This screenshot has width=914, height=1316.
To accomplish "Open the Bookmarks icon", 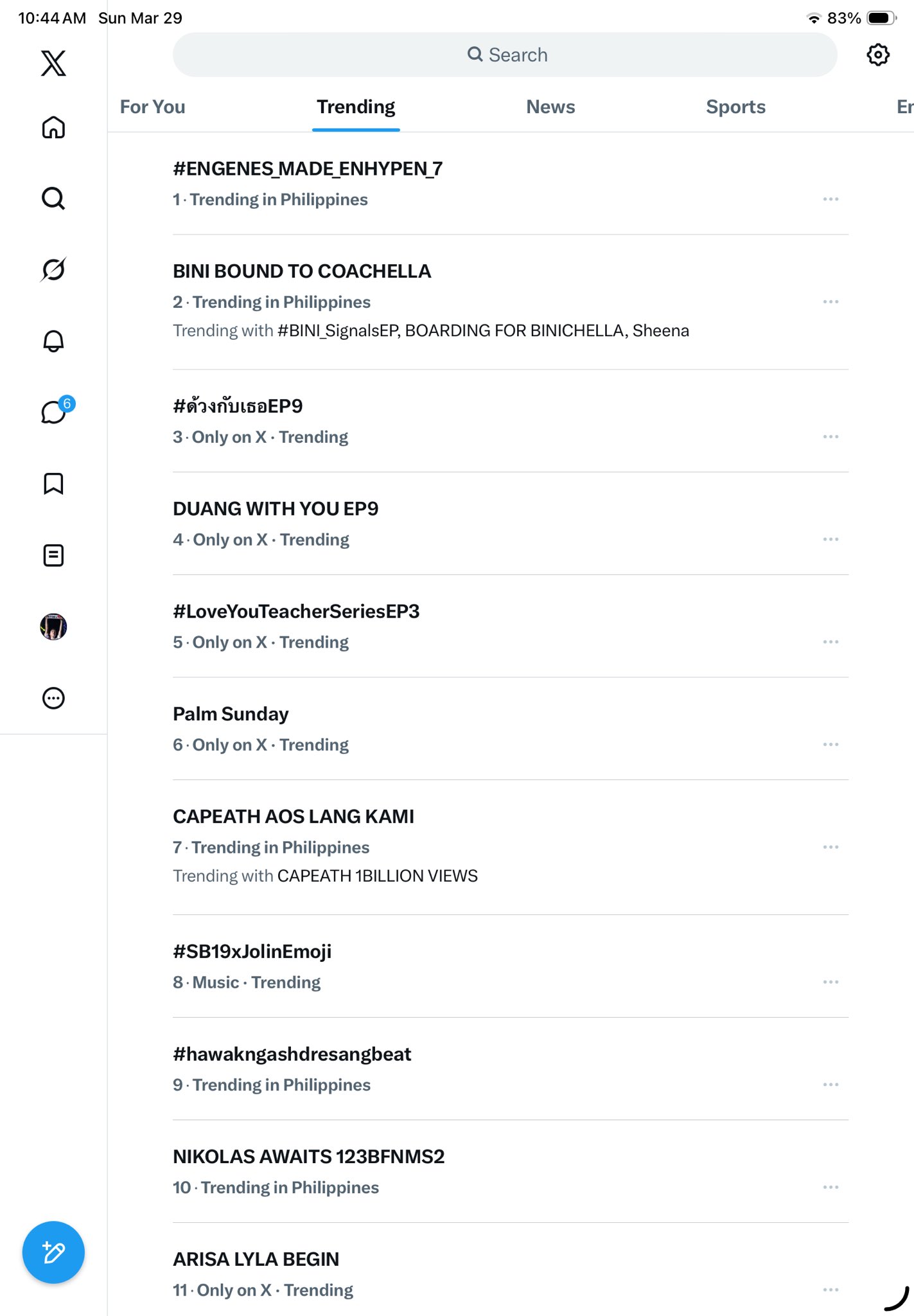I will [53, 483].
